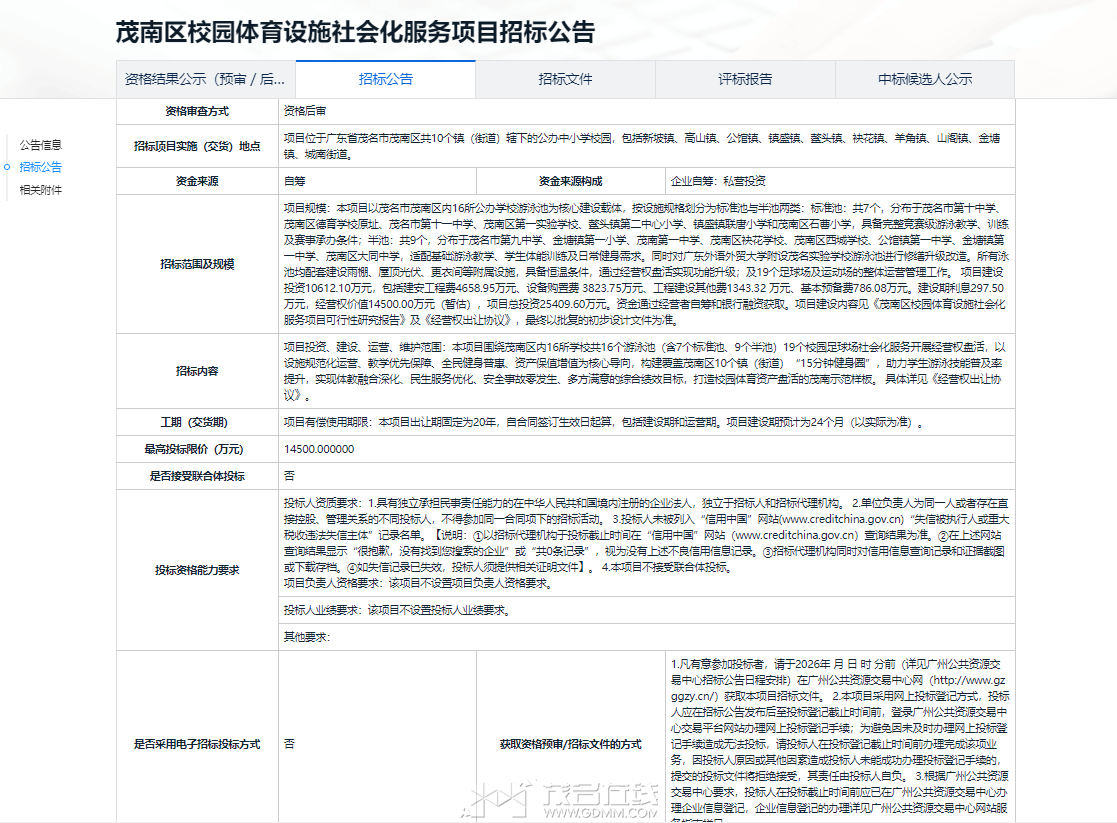Switch to the 招标文件 tab
Viewport: 1117px width, 823px height.
pyautogui.click(x=565, y=79)
